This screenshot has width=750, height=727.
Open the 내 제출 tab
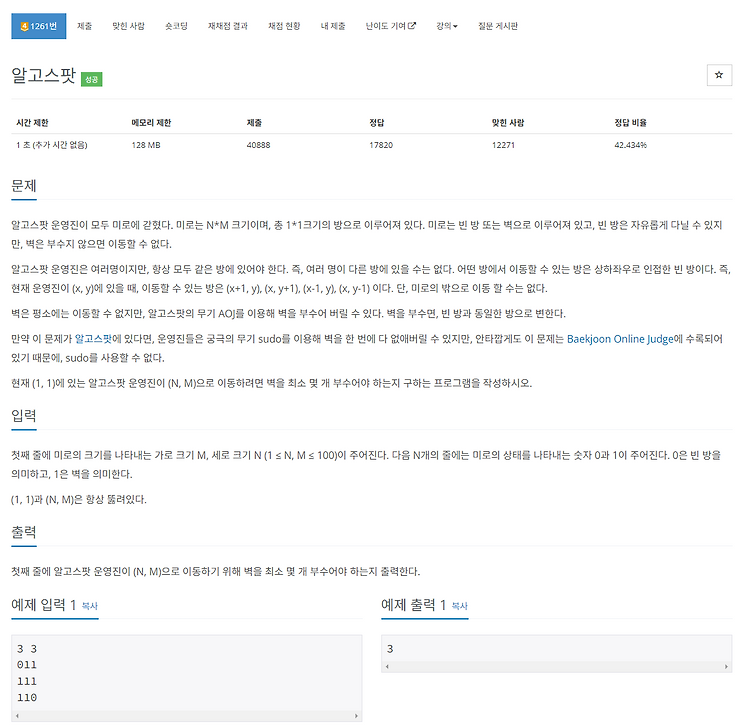point(333,26)
